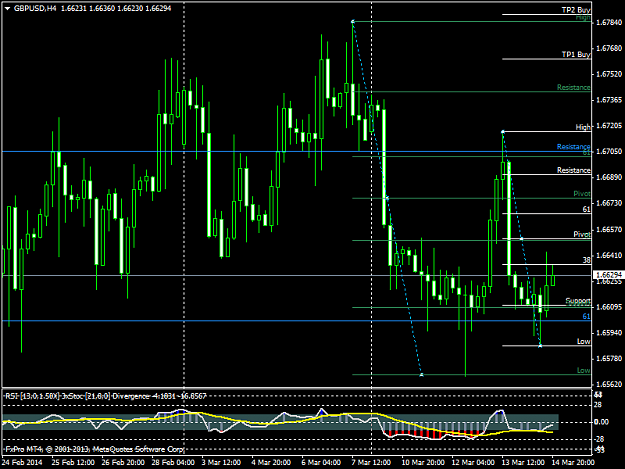Click the 1.67365 price on the axis
This screenshot has width=625, height=469.
(609, 100)
